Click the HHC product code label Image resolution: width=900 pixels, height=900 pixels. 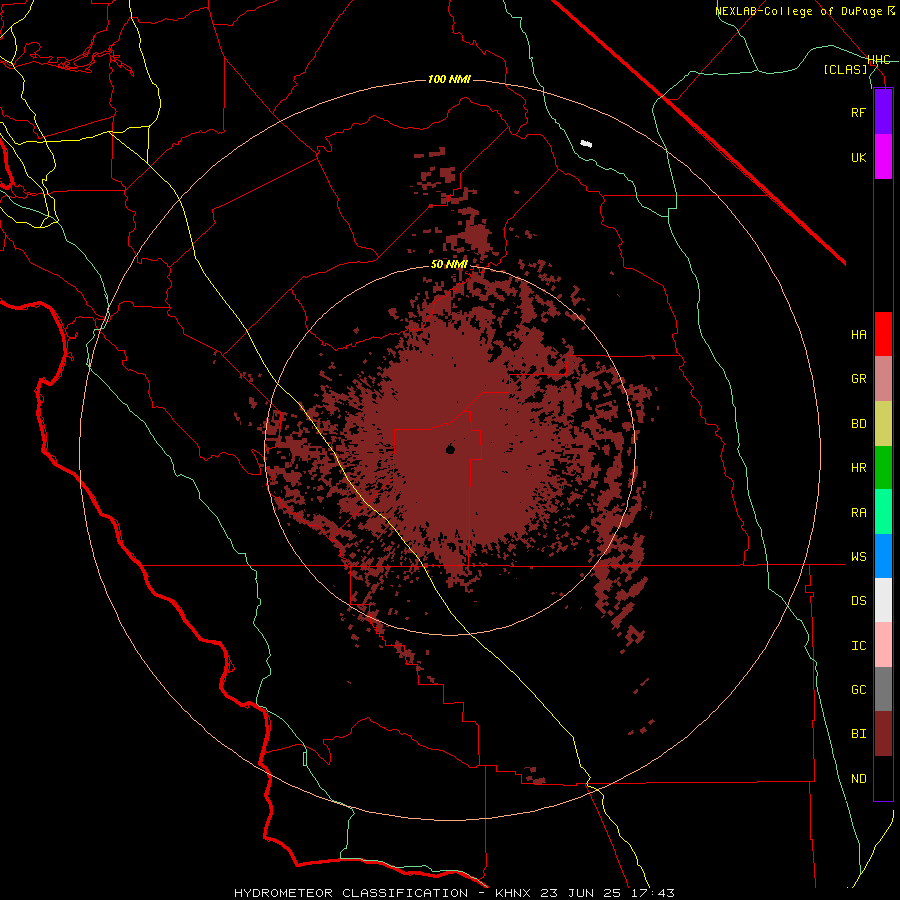point(878,60)
